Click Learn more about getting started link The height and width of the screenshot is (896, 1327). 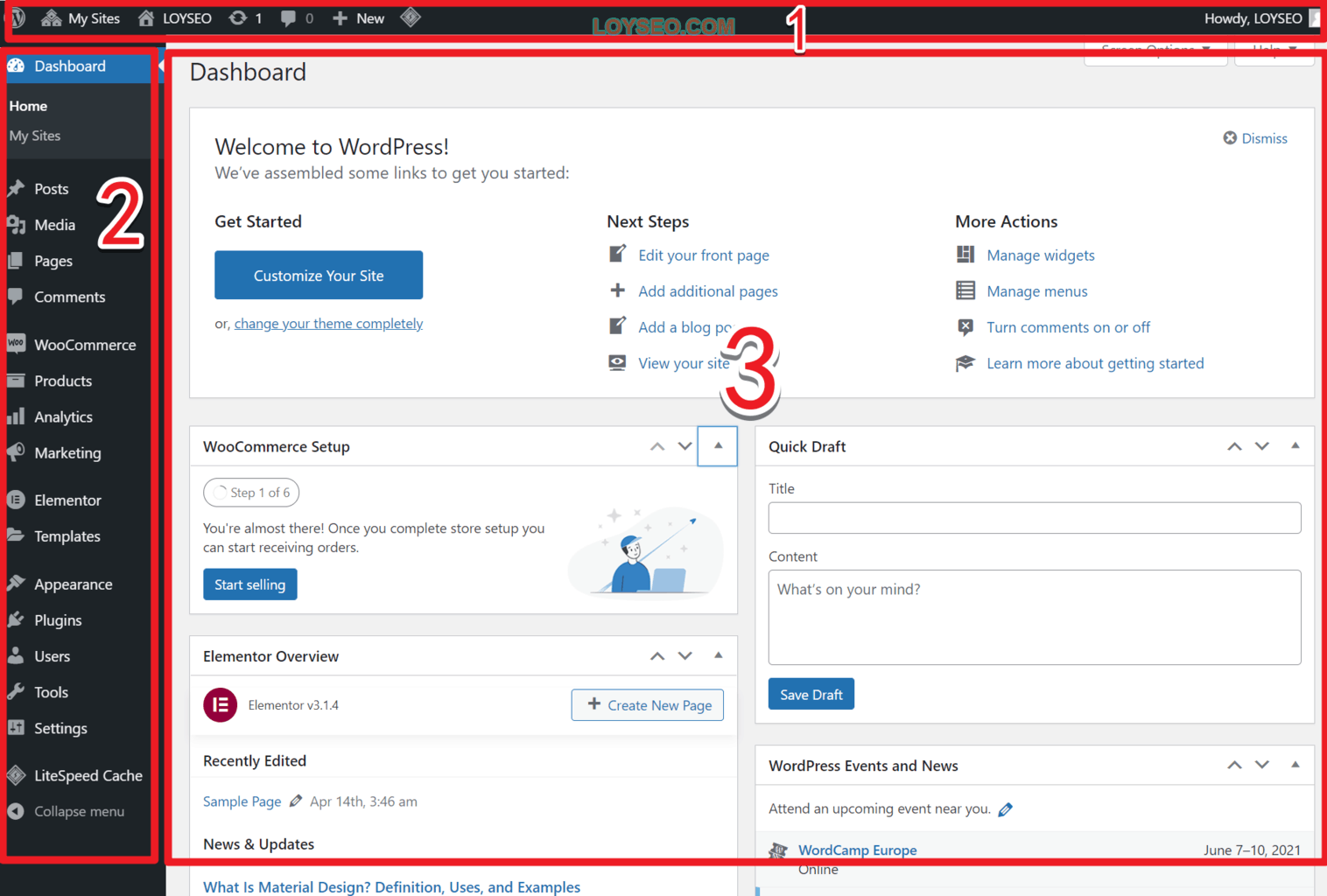[x=1095, y=363]
